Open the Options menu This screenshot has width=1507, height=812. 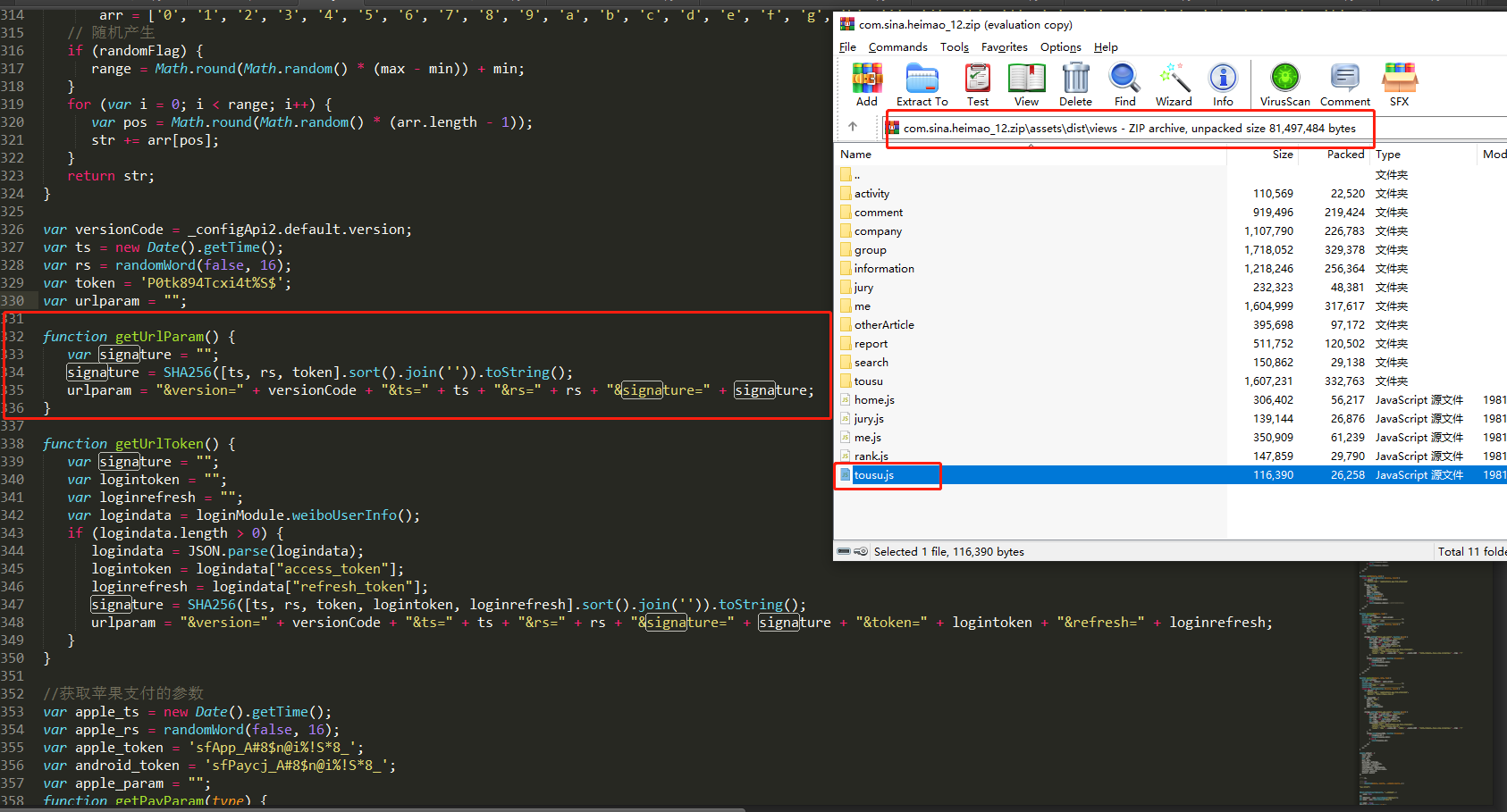(1060, 47)
